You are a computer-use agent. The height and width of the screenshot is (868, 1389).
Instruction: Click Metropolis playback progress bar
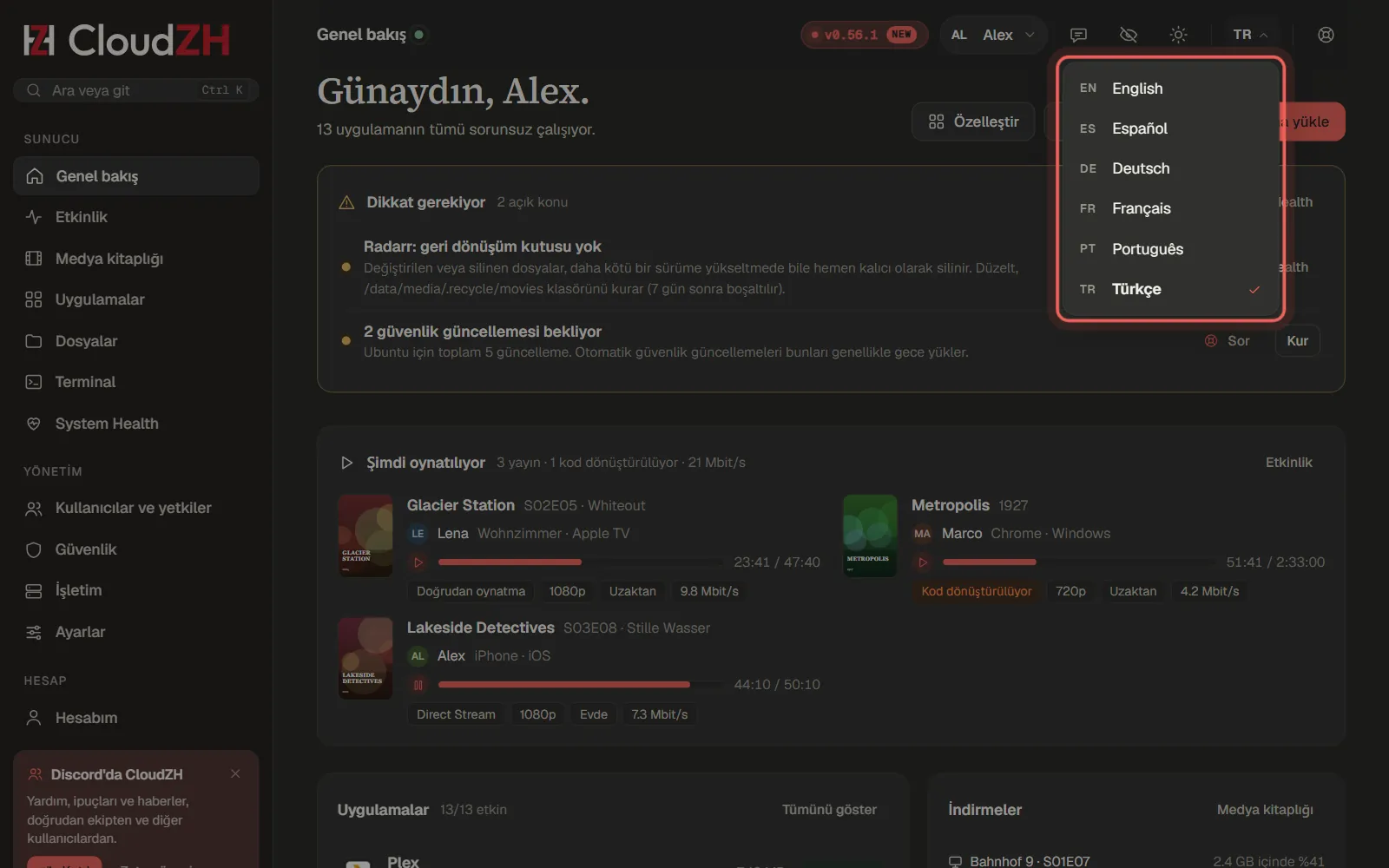tap(1077, 562)
